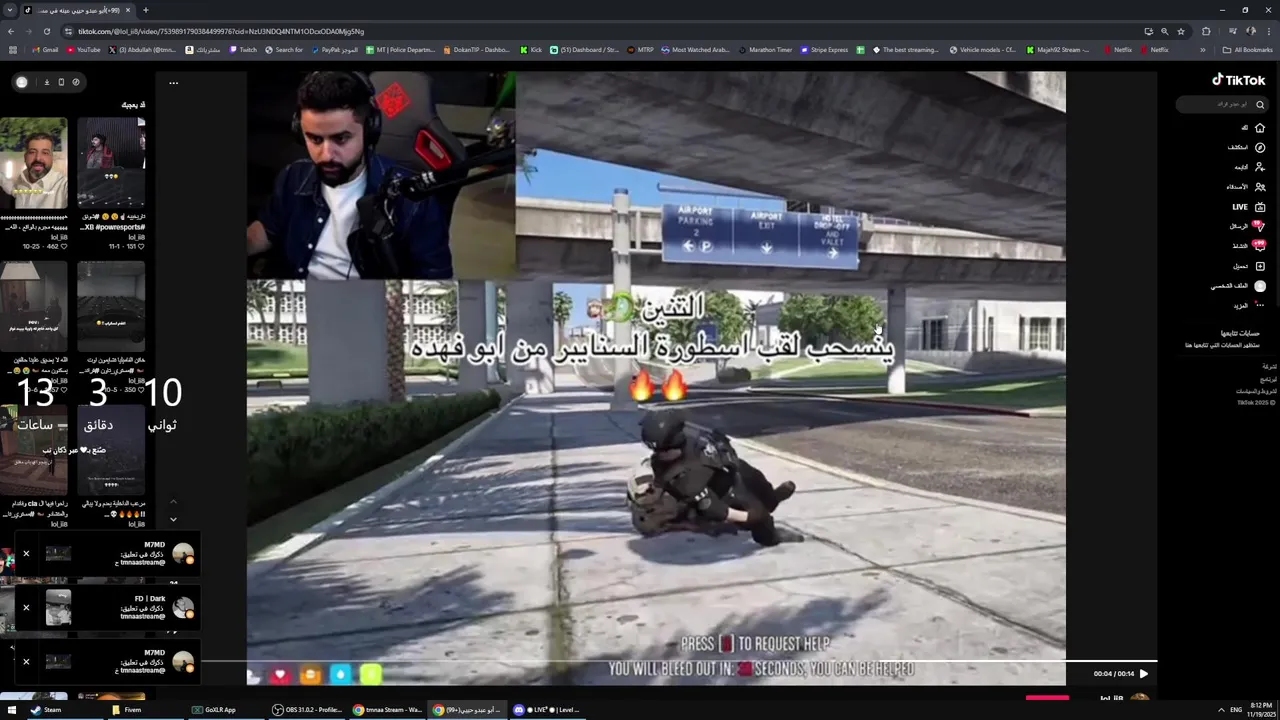This screenshot has height=720, width=1280.
Task: Click the round avatar in the top-left pill
Action: point(22,82)
